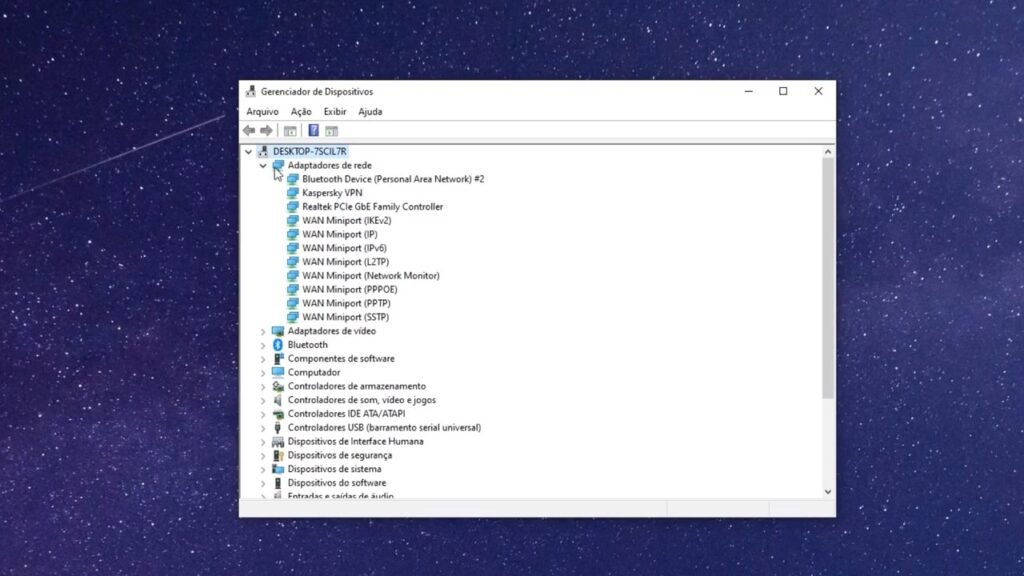
Task: Click the Adaptadores de rede category icon
Action: coord(278,165)
